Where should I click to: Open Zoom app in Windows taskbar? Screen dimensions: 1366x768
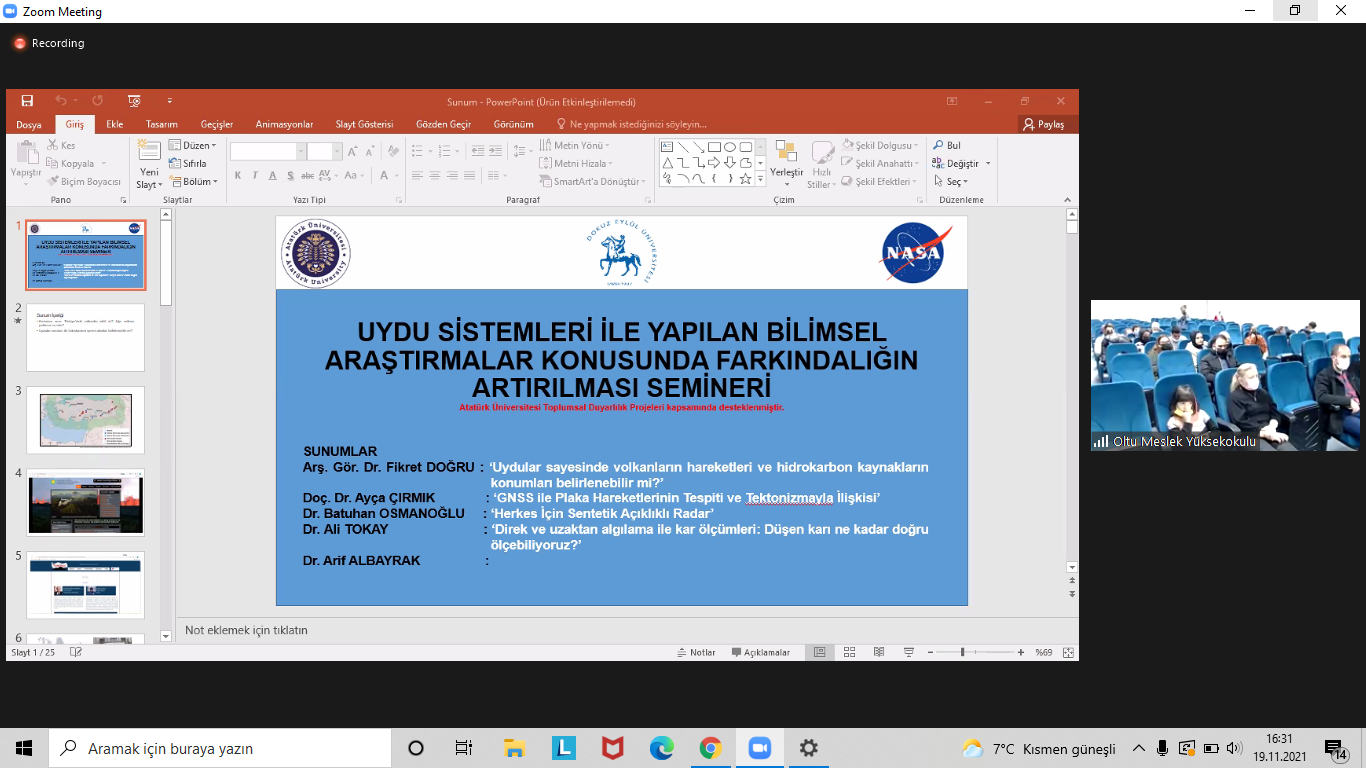click(x=759, y=748)
